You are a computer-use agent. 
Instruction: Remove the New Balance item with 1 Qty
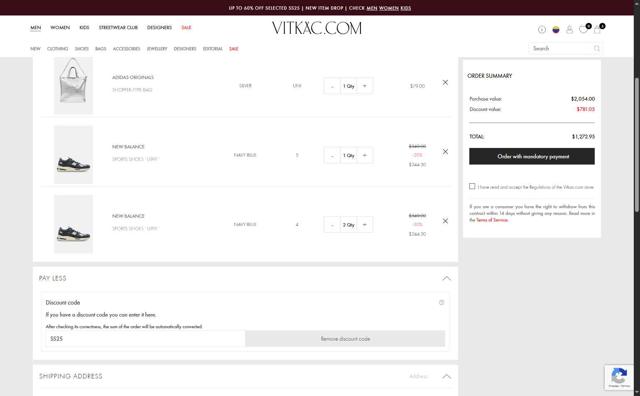tap(445, 151)
